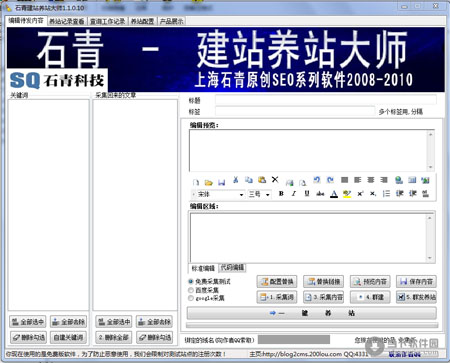The image size is (450, 363).
Task: Click the Redo arrow icon
Action: click(x=330, y=180)
